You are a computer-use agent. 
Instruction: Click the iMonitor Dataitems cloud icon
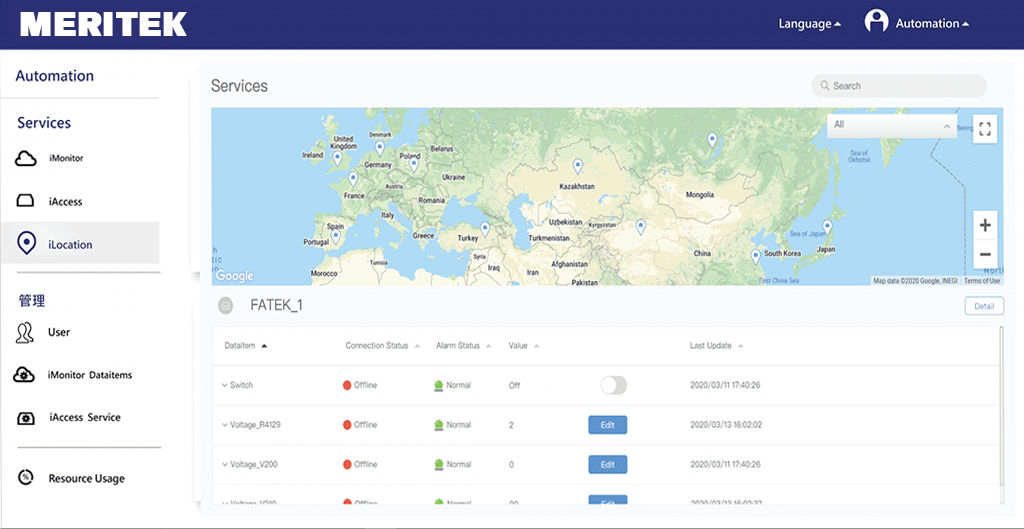tap(25, 375)
